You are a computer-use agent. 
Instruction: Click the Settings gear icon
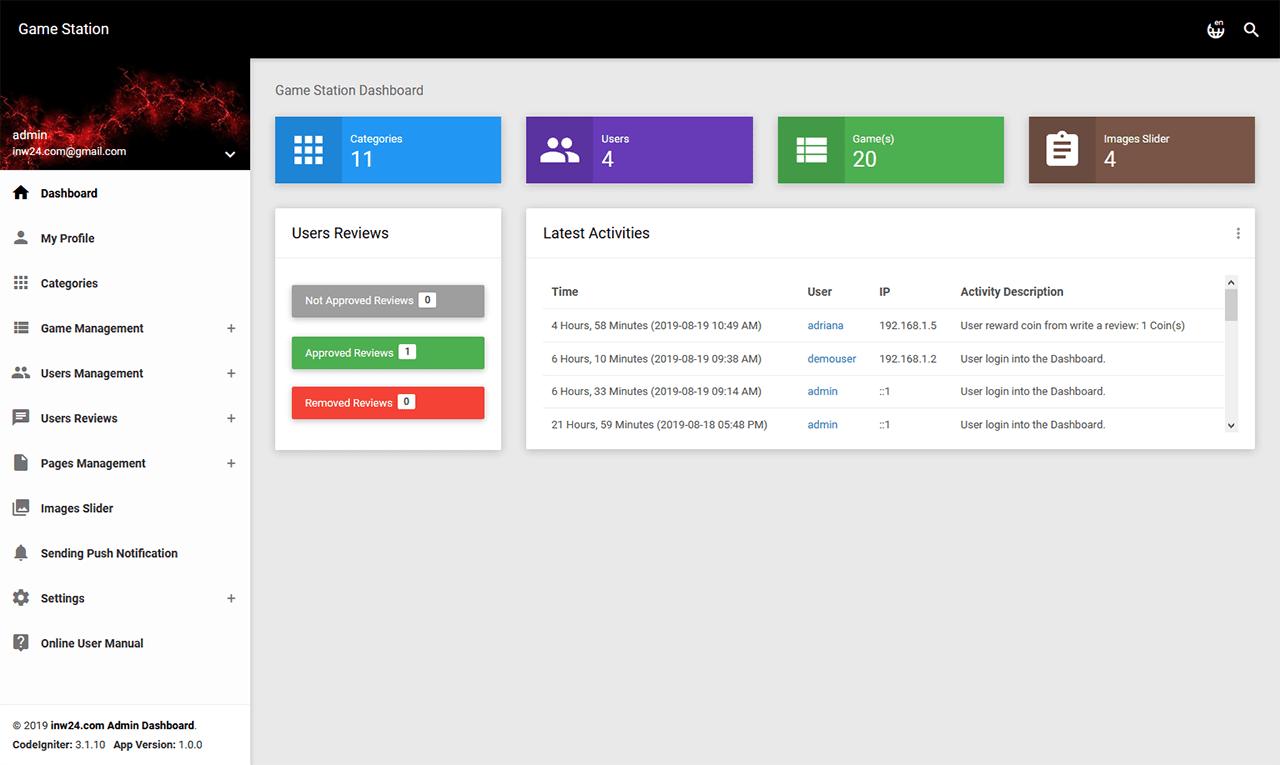coord(21,598)
